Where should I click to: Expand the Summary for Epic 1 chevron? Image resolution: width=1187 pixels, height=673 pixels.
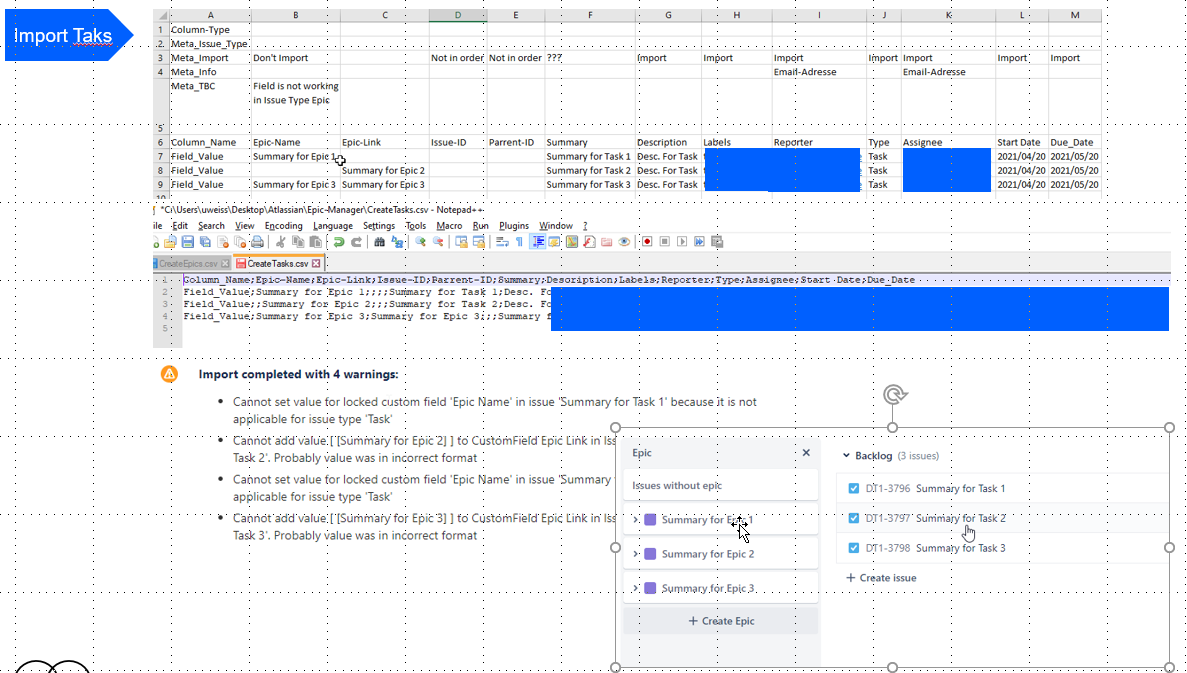(636, 520)
